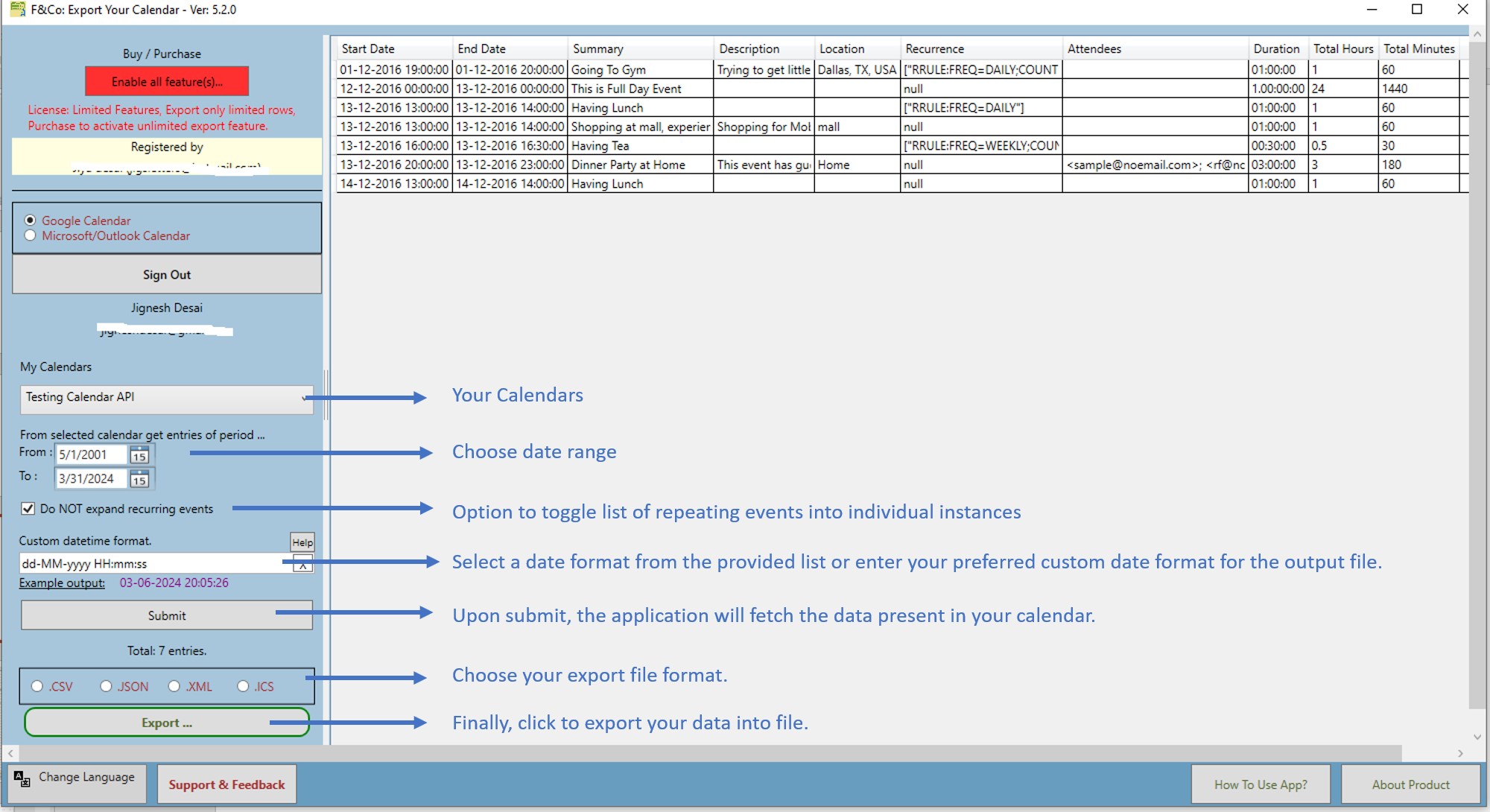The image size is (1490, 812).
Task: Choose the .CSV export format
Action: point(37,686)
